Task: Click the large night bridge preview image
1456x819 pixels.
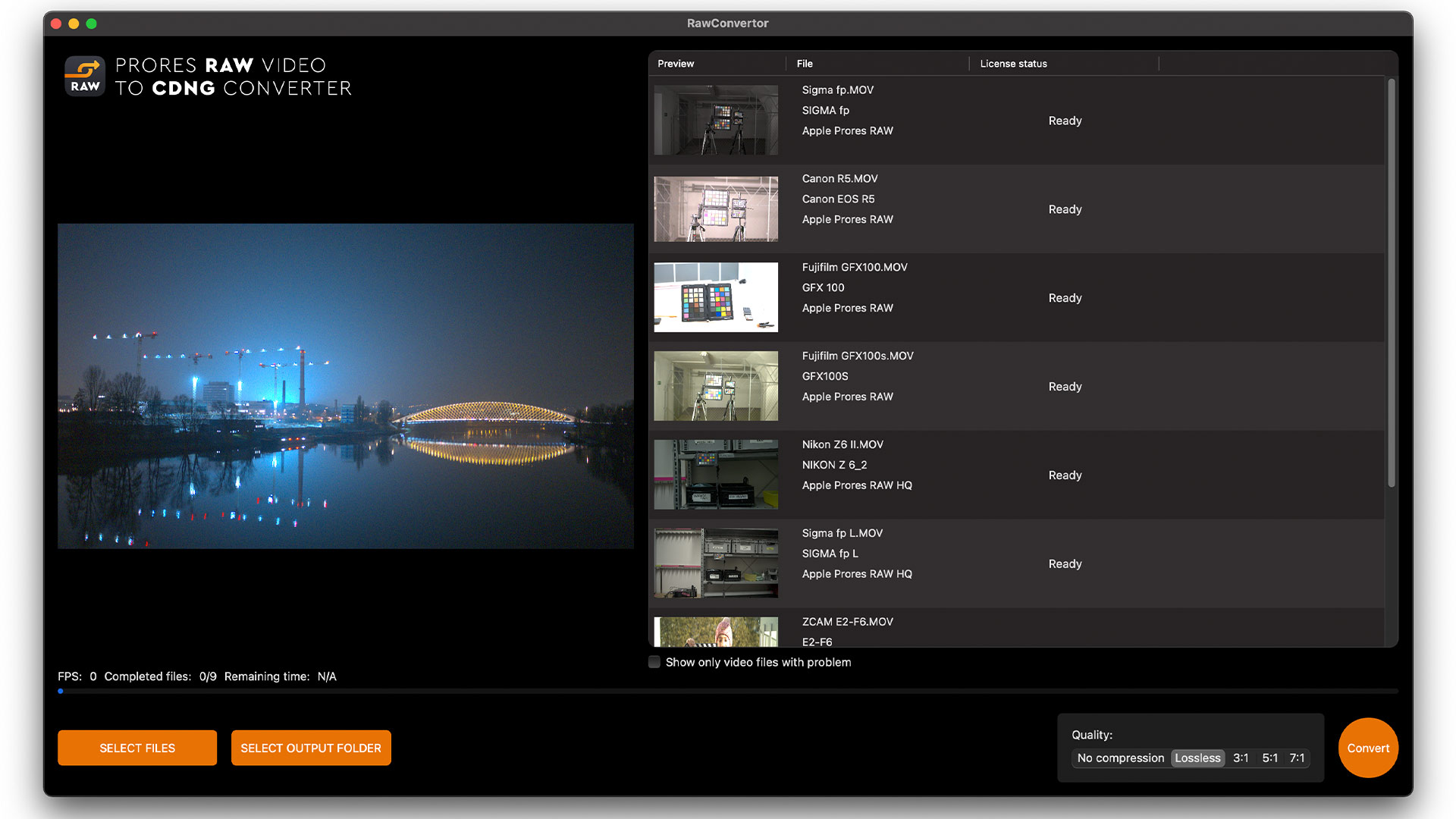Action: 346,386
